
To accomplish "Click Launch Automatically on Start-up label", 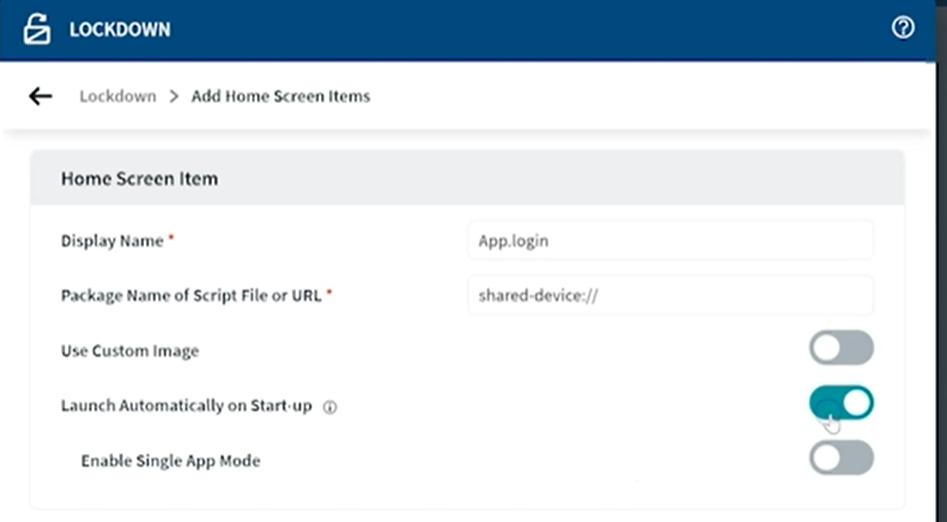I will pyautogui.click(x=186, y=406).
